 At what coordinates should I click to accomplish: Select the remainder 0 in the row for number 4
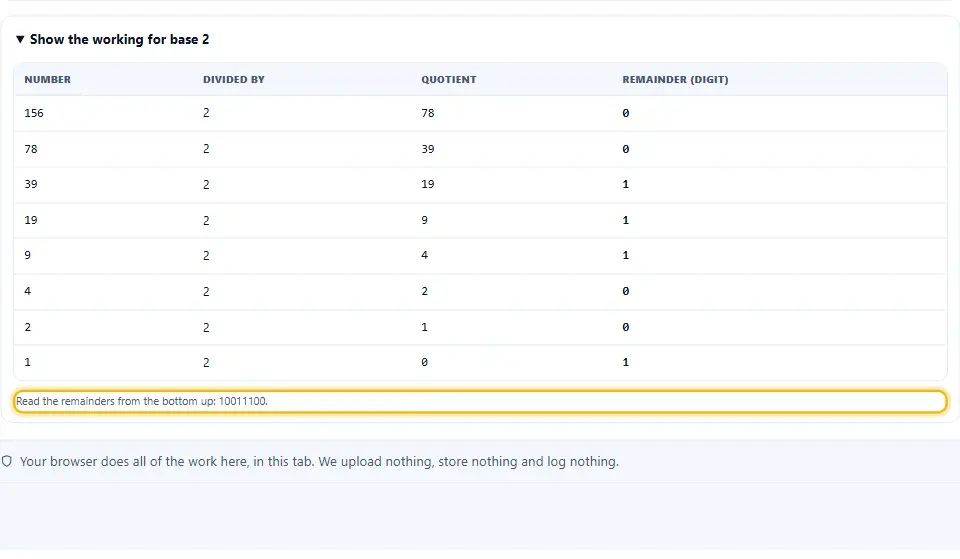(626, 291)
